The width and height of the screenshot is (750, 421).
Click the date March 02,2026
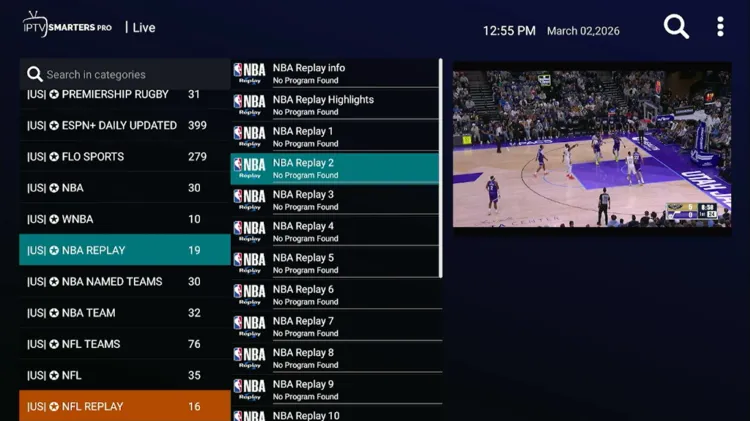click(x=583, y=31)
